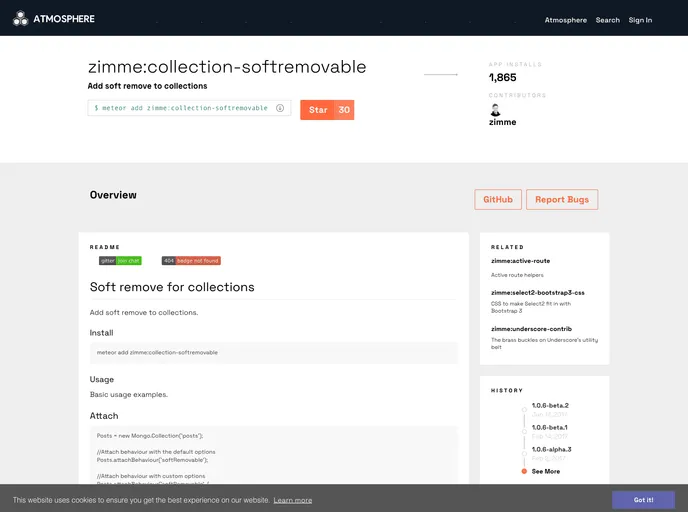Open the Atmosphere nav link
688x512 pixels.
(566, 20)
